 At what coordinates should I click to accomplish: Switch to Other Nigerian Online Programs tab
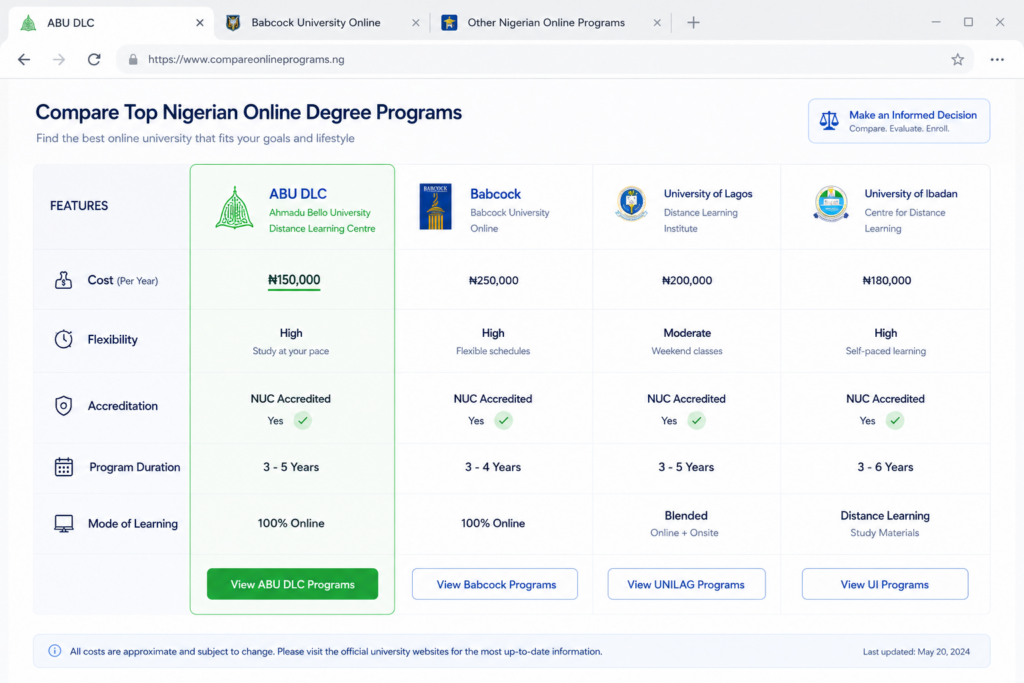[x=551, y=23]
